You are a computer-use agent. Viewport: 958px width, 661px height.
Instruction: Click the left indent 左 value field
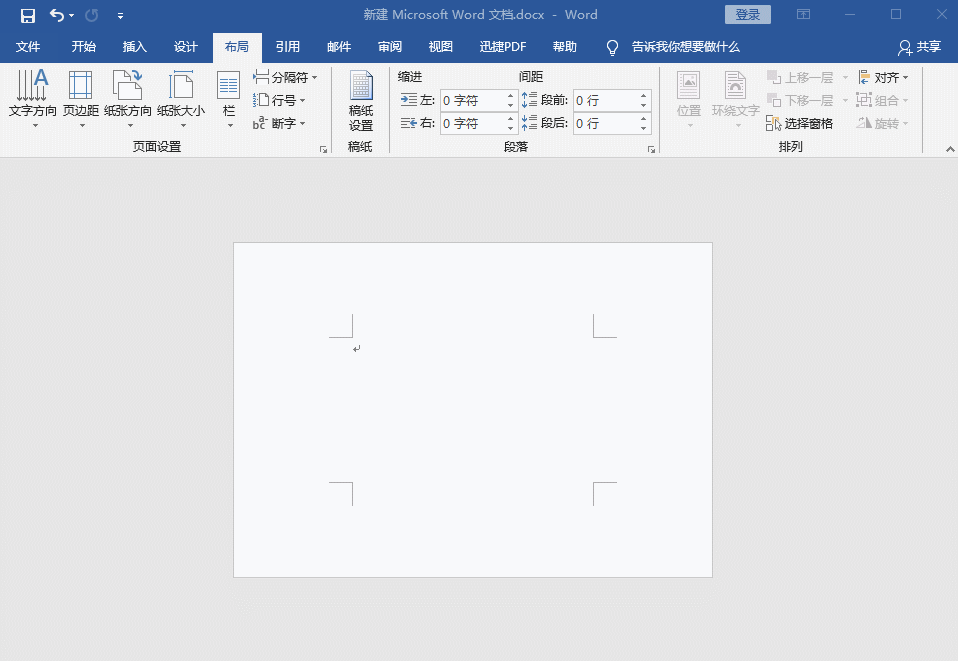[x=472, y=101]
